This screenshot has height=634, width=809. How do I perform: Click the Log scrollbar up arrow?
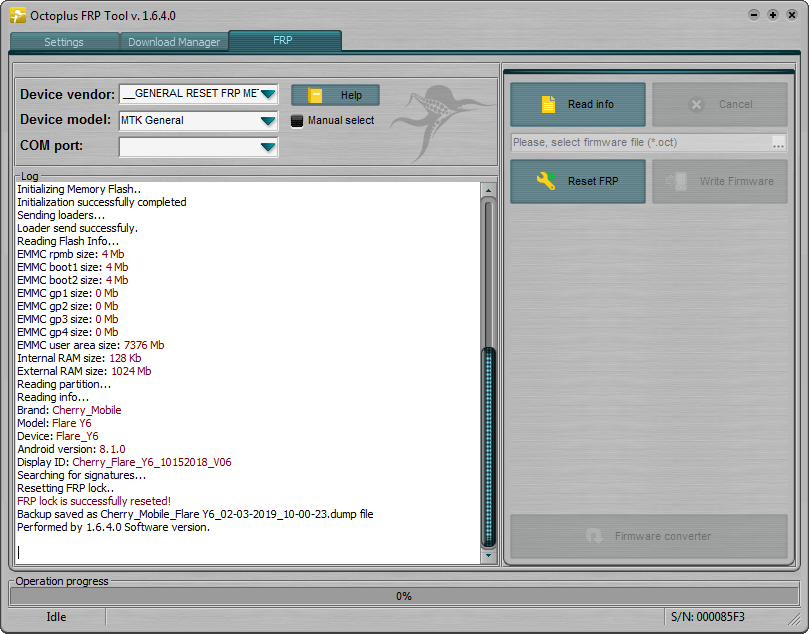click(x=488, y=190)
